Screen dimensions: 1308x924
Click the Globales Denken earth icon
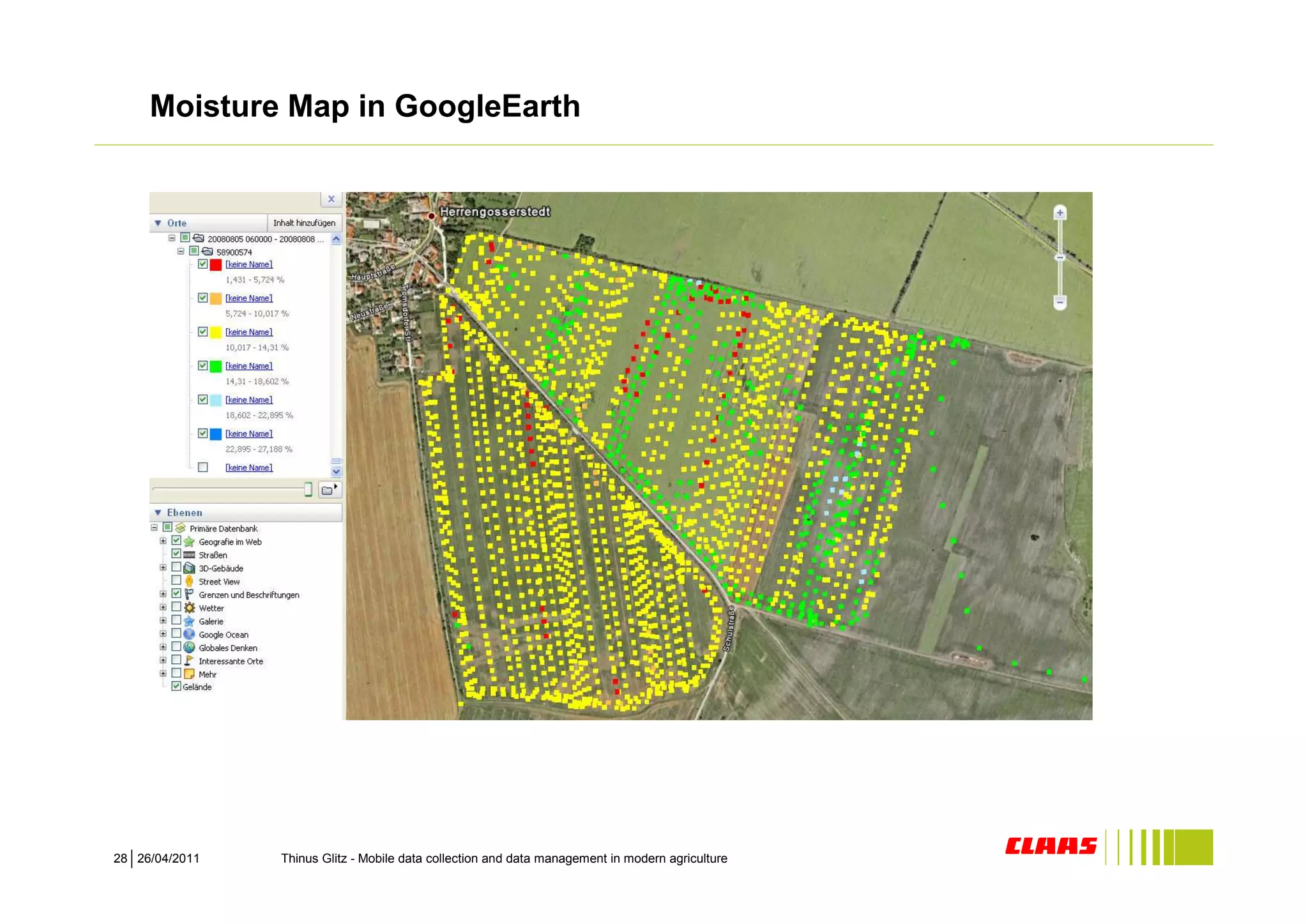(189, 648)
